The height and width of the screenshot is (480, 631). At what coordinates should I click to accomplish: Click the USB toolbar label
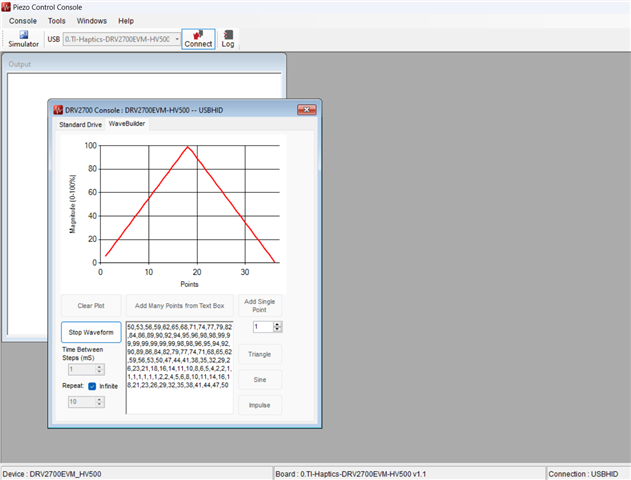click(x=54, y=39)
